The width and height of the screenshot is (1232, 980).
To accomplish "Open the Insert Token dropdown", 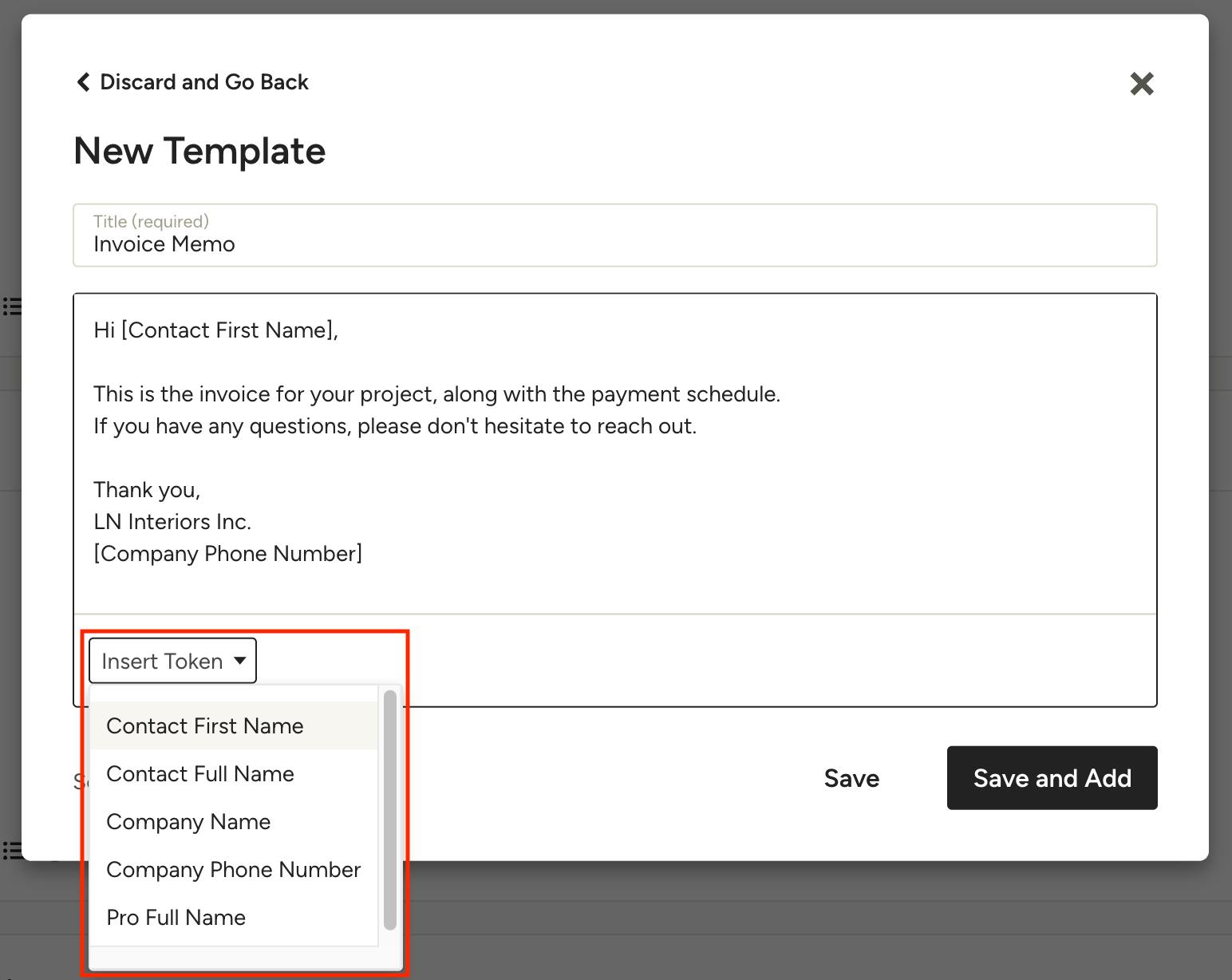I will 172,661.
